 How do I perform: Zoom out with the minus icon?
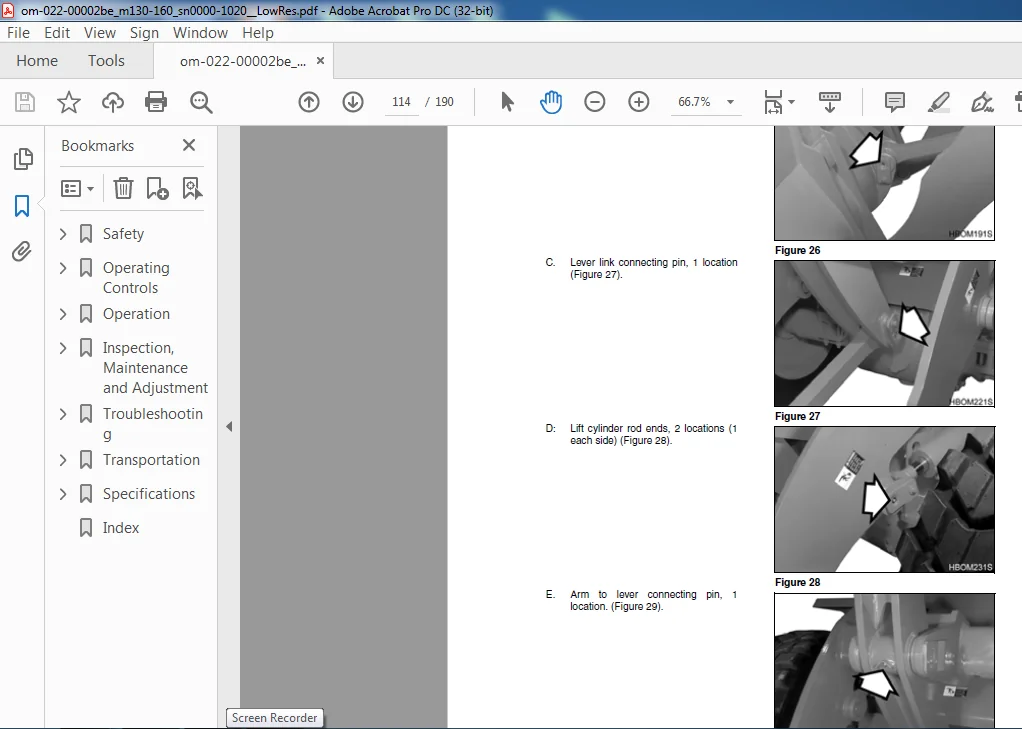point(594,102)
